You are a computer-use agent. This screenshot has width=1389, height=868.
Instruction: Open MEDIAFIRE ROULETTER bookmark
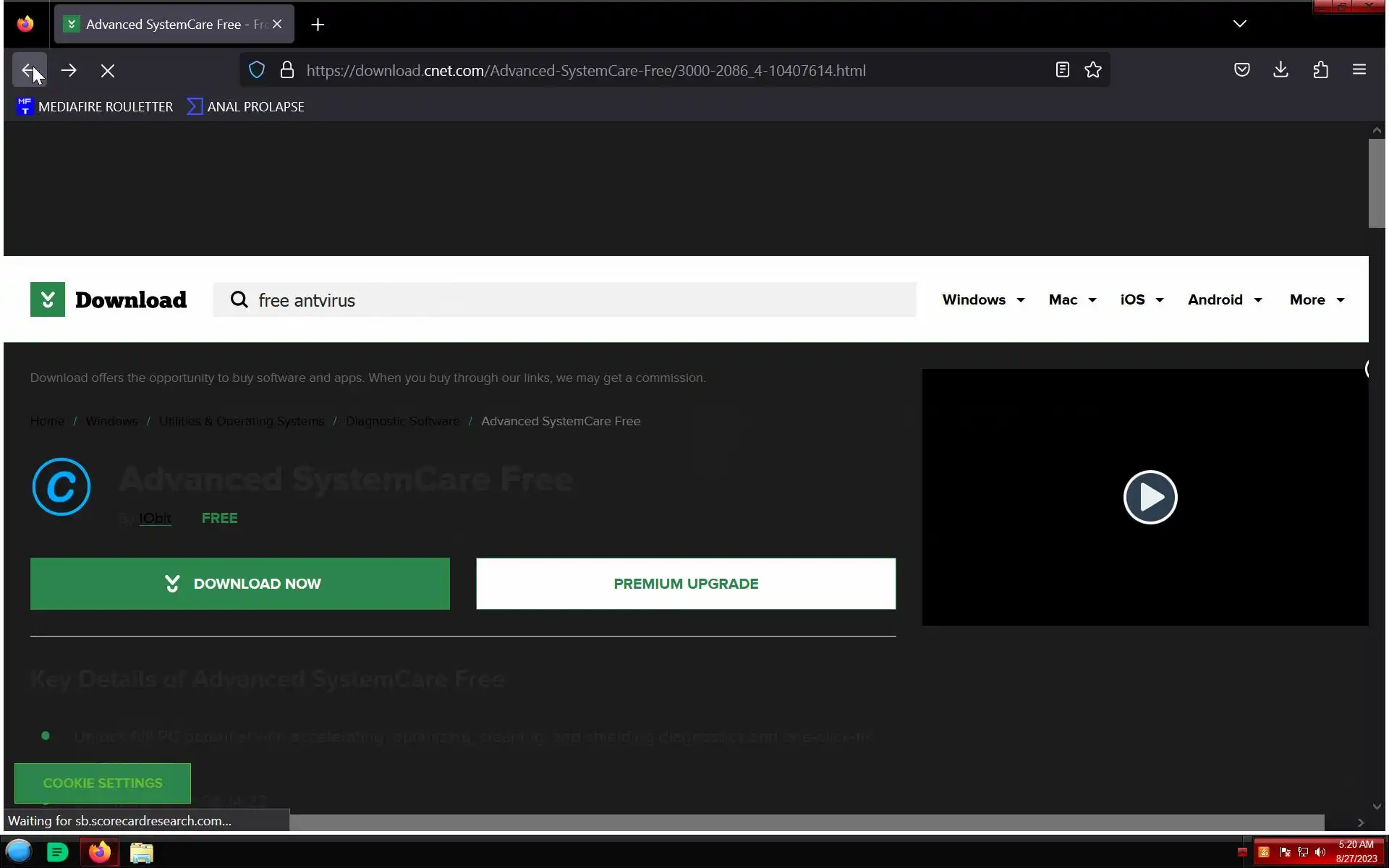(95, 106)
